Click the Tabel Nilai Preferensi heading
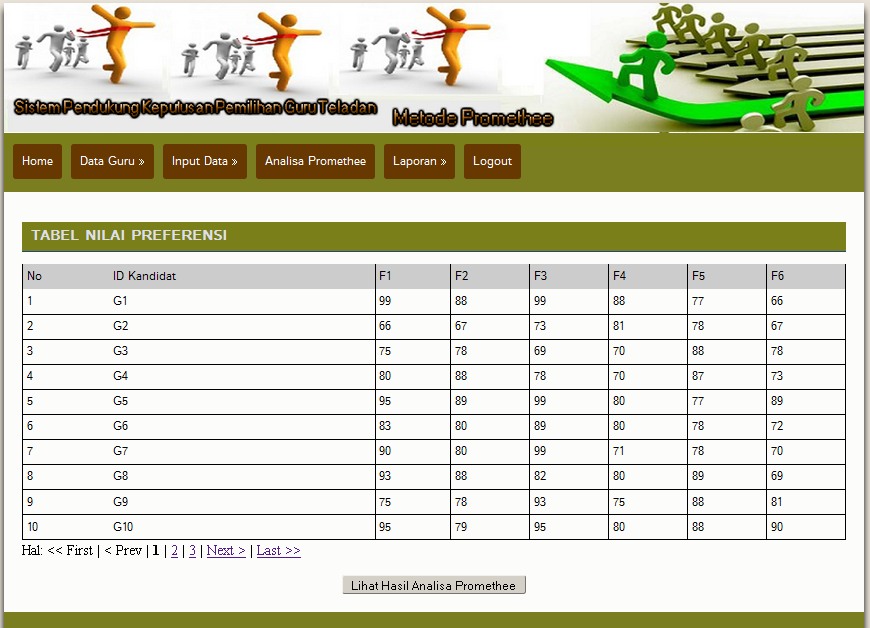Viewport: 870px width, 628px height. [x=129, y=235]
